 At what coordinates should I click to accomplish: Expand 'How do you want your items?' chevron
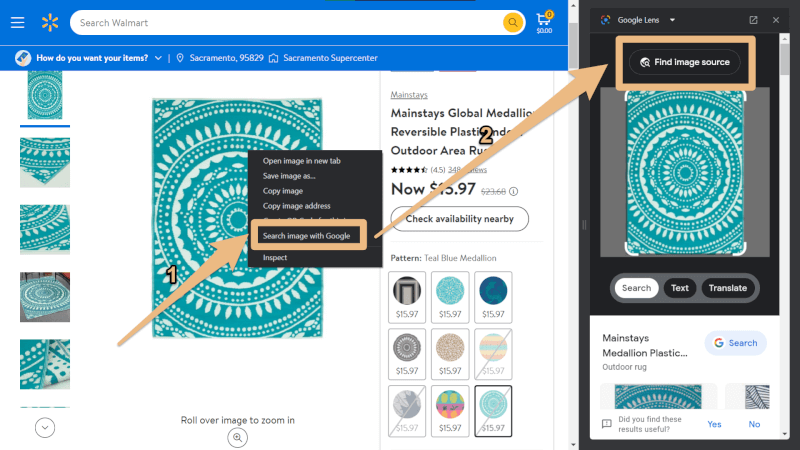click(158, 58)
